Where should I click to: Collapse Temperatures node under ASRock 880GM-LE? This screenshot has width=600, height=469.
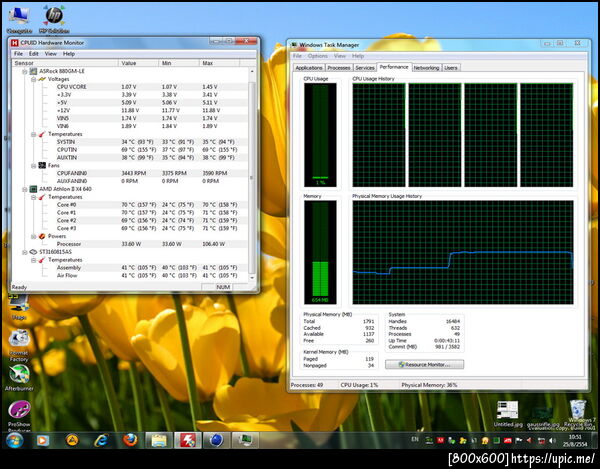[33, 134]
